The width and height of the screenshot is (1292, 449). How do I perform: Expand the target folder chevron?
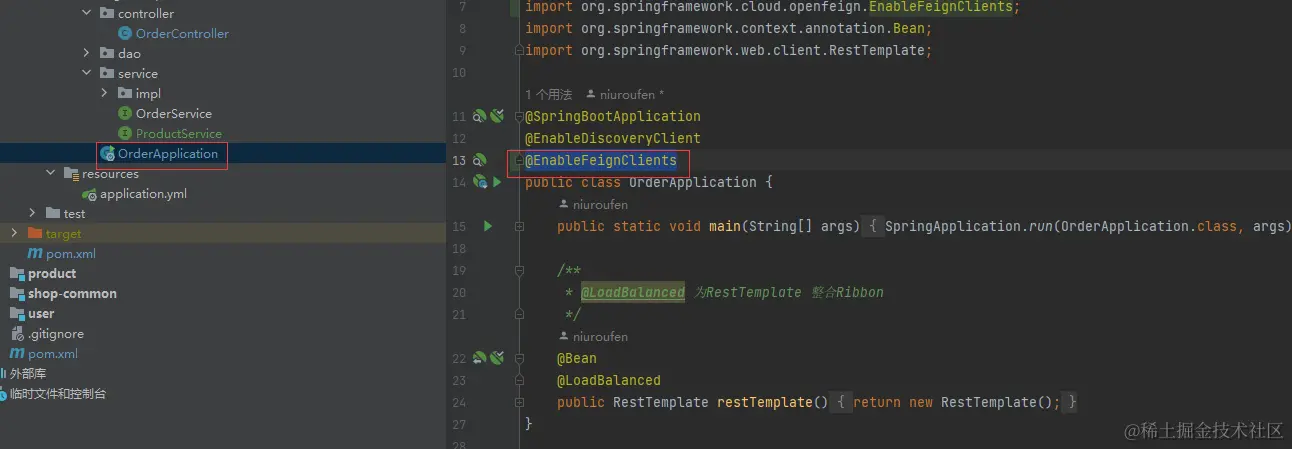tap(14, 233)
